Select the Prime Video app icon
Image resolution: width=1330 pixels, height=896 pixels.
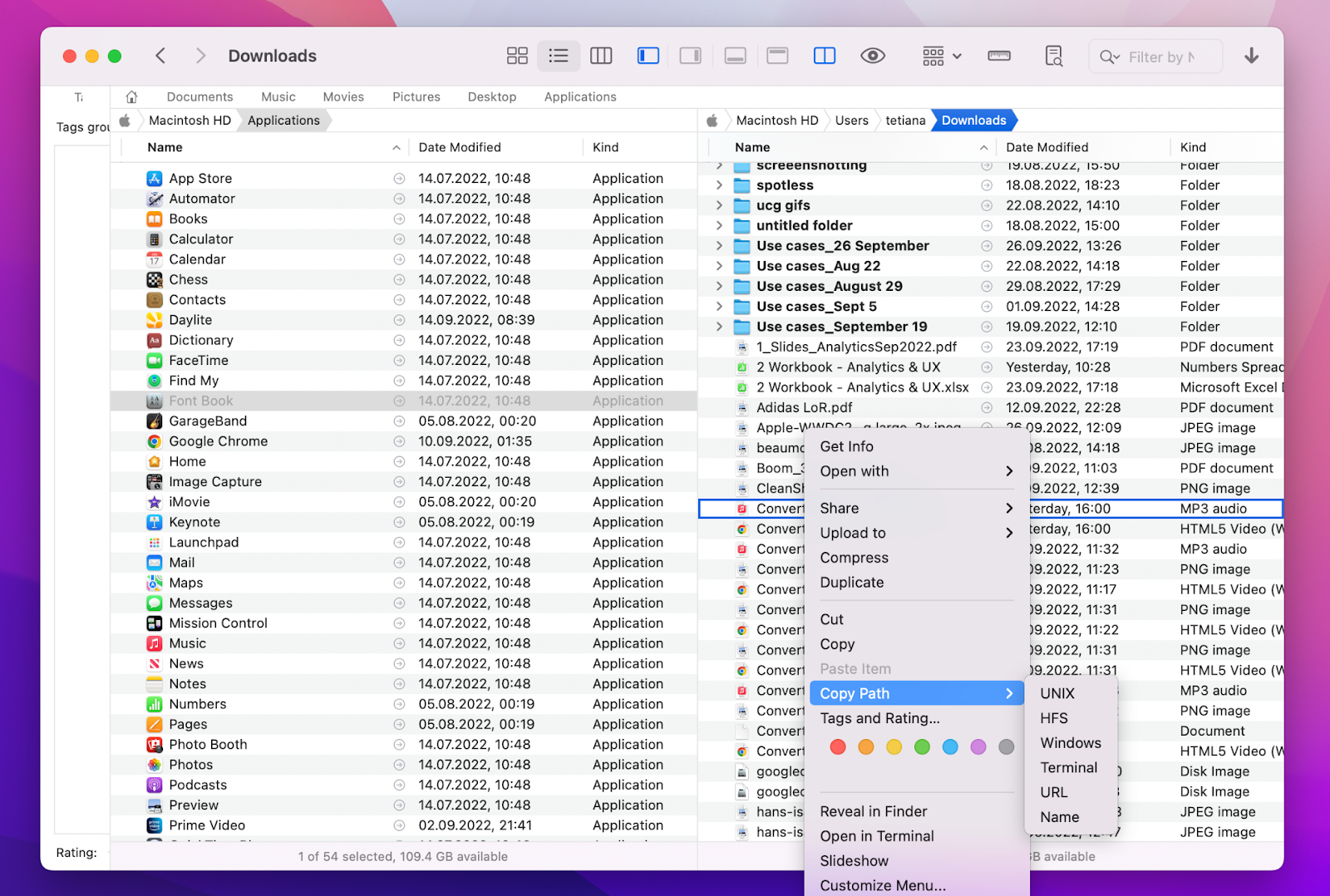point(155,825)
